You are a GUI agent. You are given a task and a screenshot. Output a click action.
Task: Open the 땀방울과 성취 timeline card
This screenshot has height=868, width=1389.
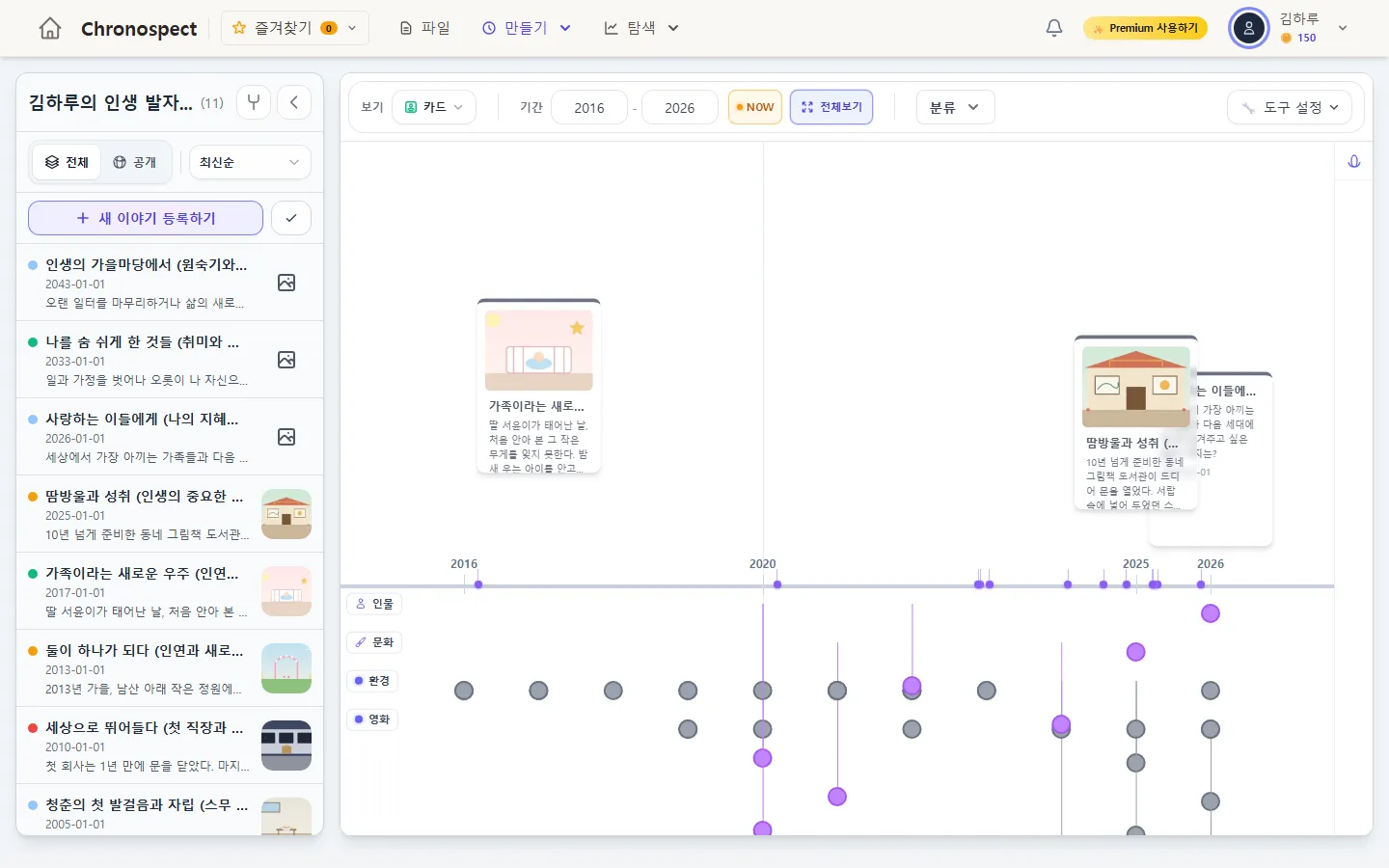[1136, 422]
